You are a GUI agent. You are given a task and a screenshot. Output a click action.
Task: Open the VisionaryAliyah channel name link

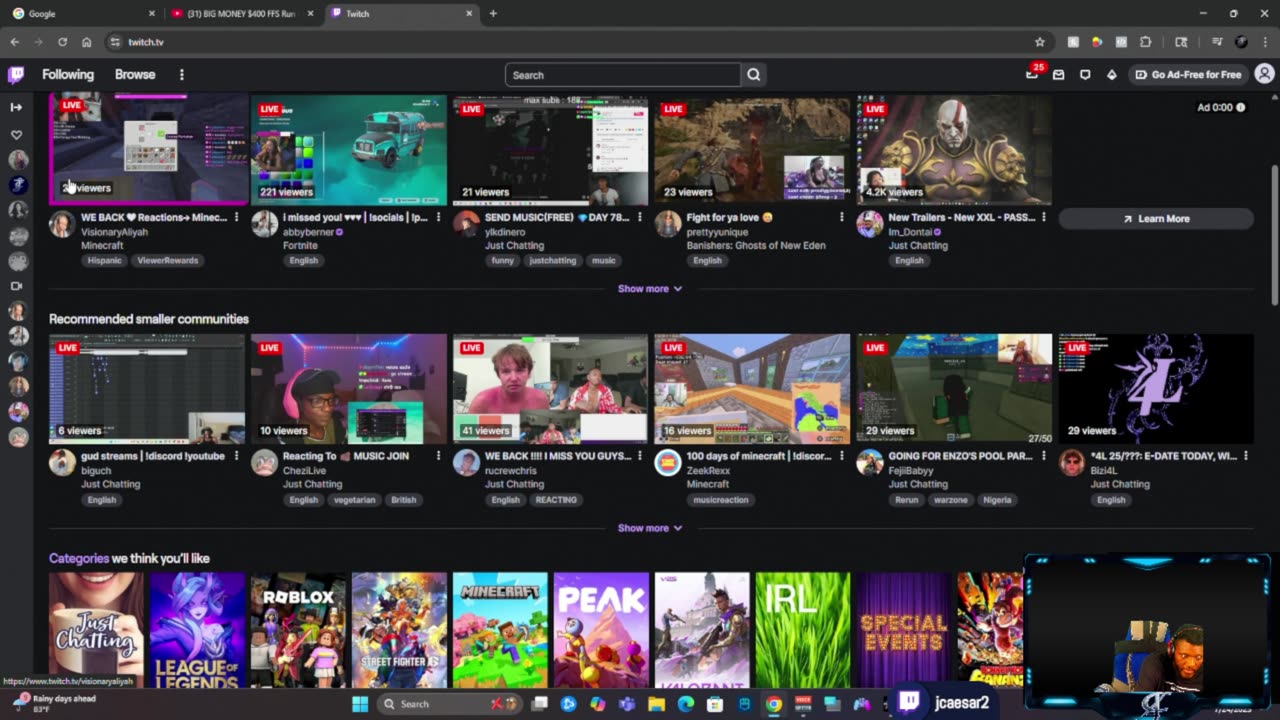114,232
